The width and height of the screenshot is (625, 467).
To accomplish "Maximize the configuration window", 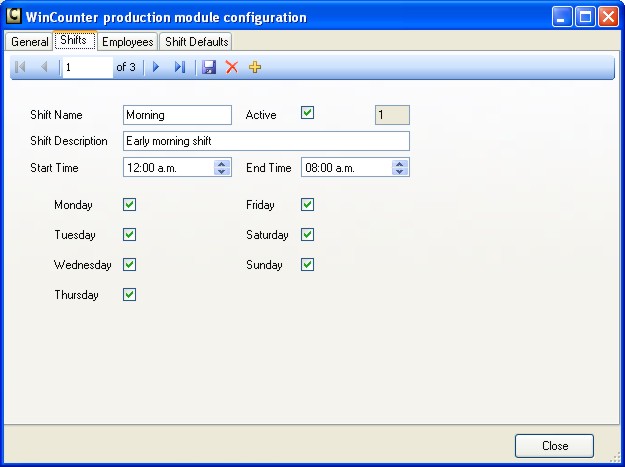I will click(585, 17).
